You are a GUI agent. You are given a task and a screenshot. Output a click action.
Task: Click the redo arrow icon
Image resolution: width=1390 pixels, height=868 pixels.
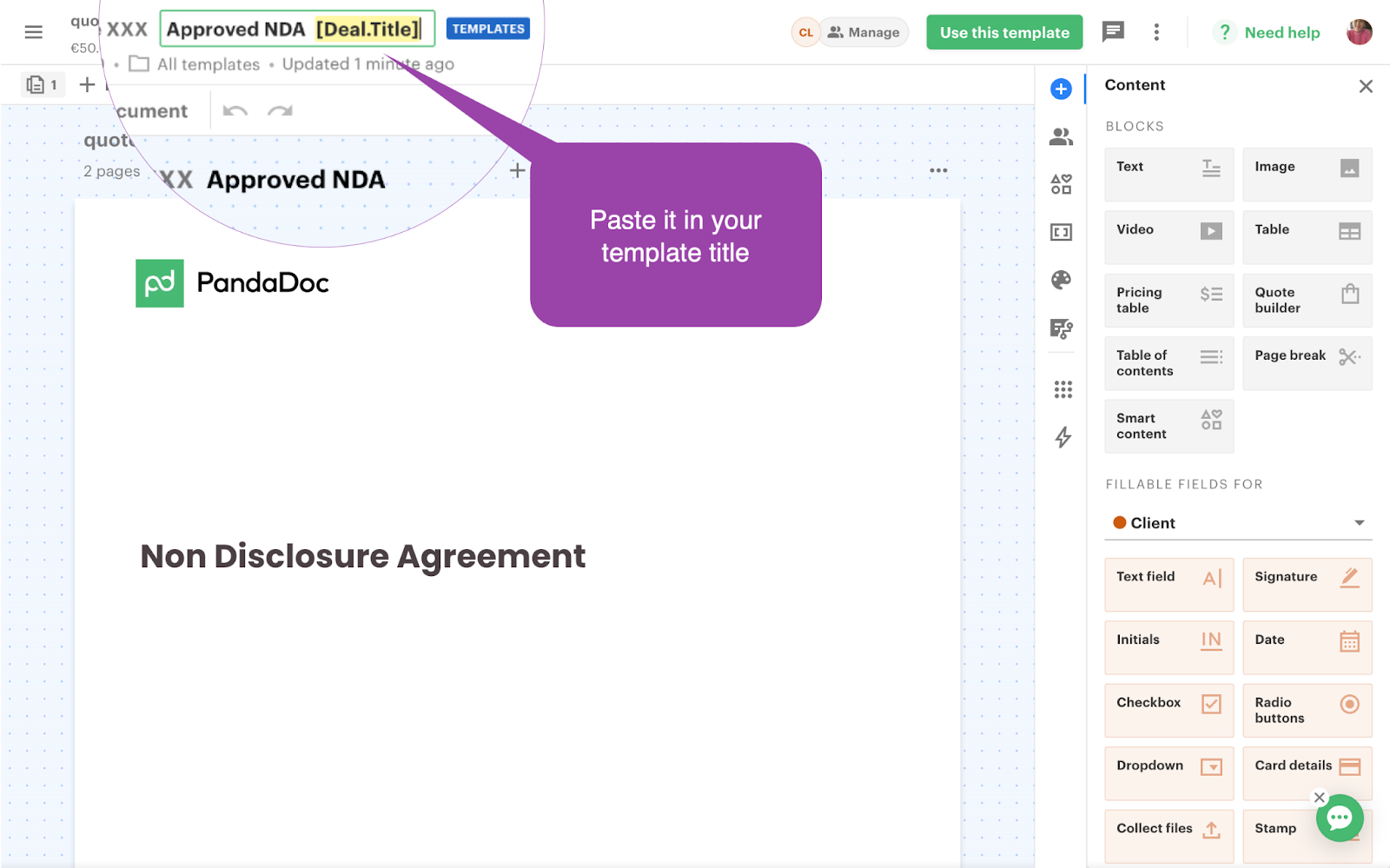280,111
